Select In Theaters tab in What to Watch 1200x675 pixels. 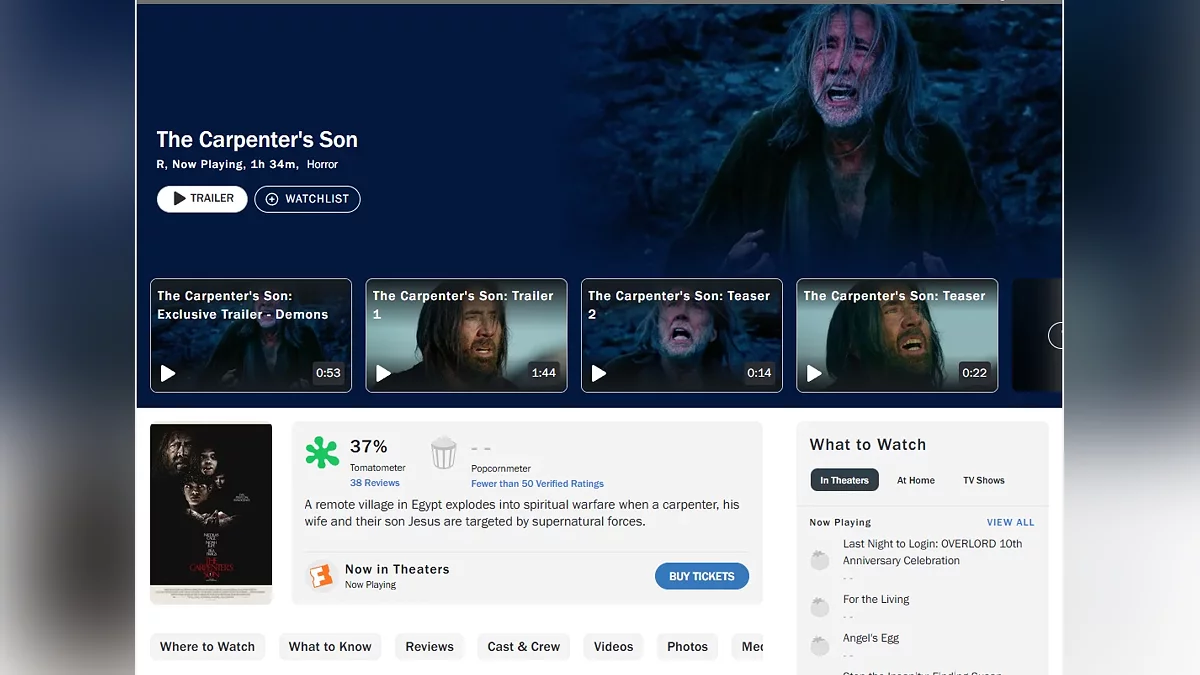[x=845, y=480]
